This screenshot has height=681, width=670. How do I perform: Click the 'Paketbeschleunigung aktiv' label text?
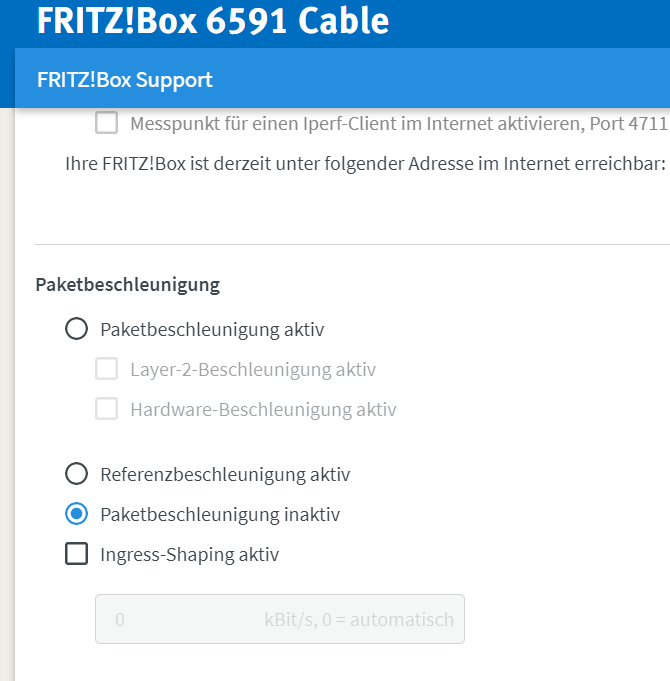click(212, 329)
